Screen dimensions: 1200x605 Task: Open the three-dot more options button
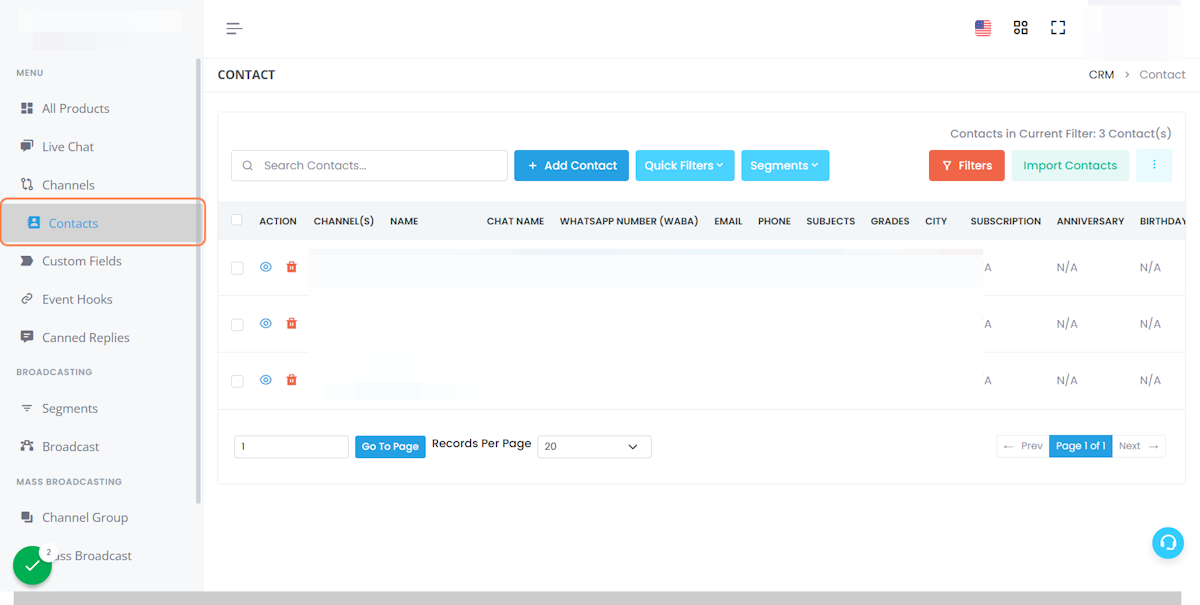tap(1154, 165)
